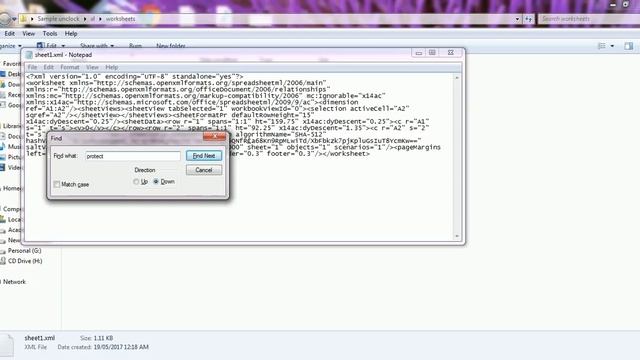Open change view options dropdown arrow
The width and height of the screenshot is (640, 360).
pyautogui.click(x=612, y=46)
